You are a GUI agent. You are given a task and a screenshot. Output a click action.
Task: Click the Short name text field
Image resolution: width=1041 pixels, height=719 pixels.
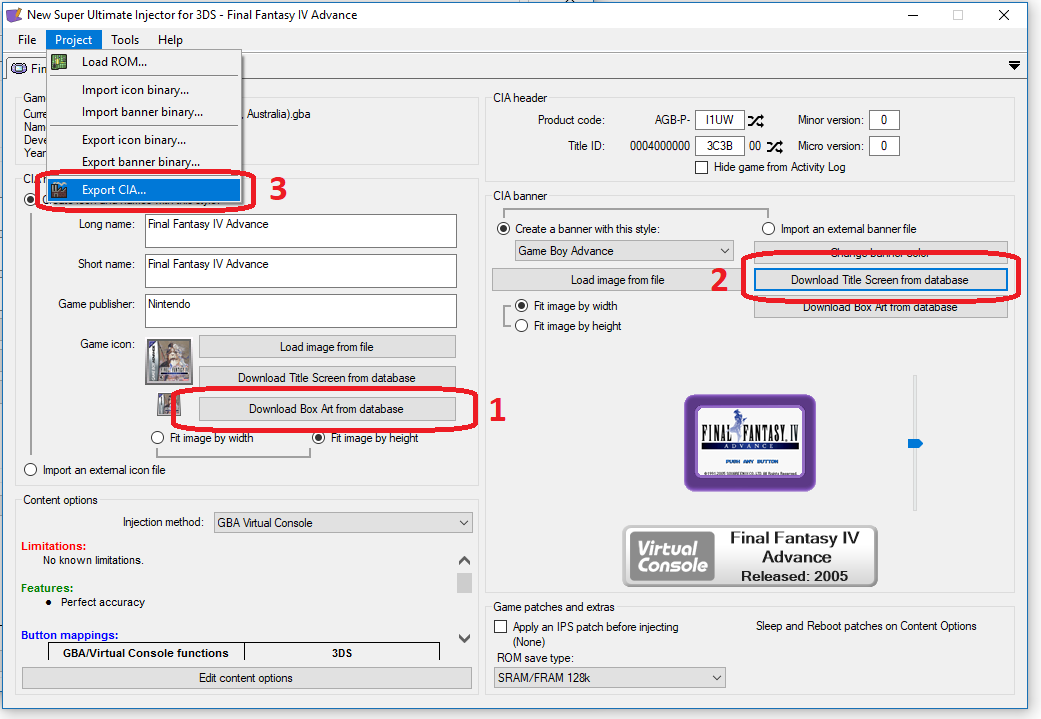coord(301,271)
